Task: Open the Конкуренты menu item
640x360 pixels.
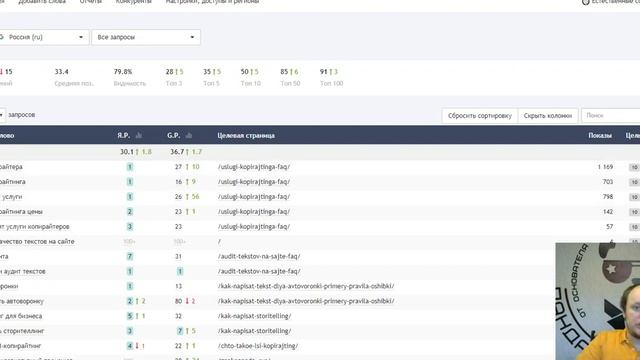Action: pos(133,2)
